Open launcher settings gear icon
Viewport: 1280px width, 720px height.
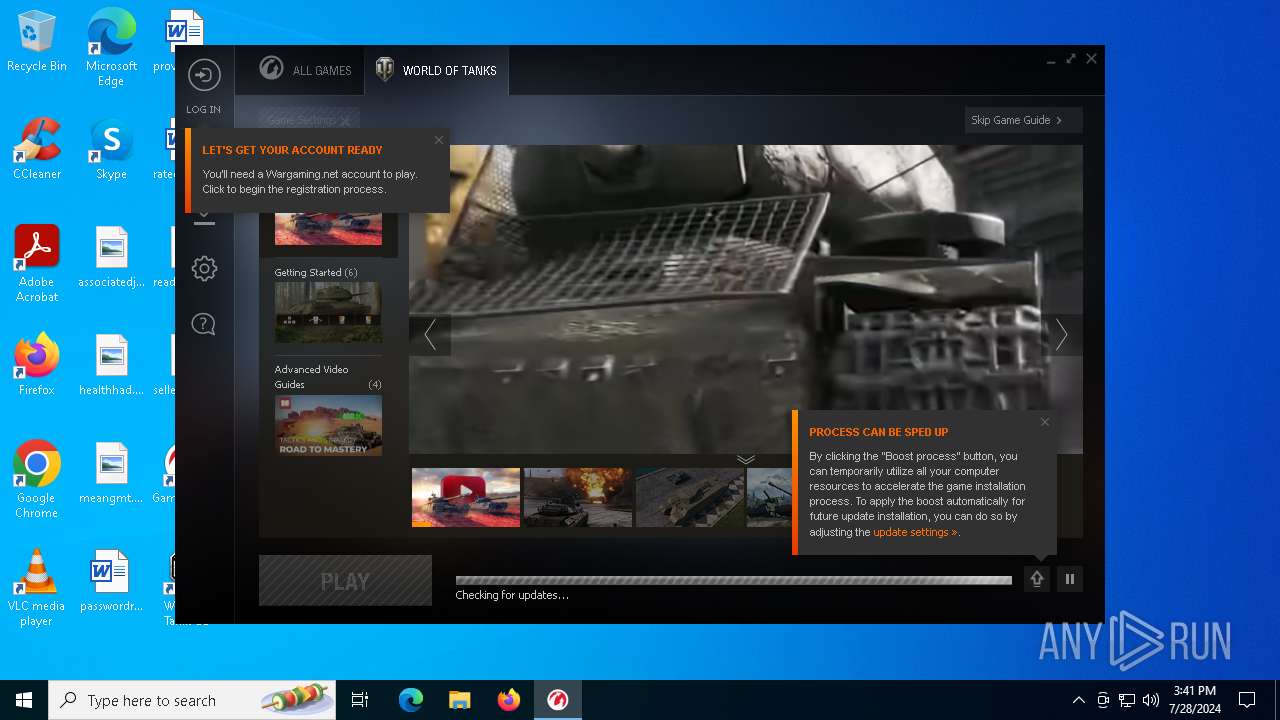(204, 268)
